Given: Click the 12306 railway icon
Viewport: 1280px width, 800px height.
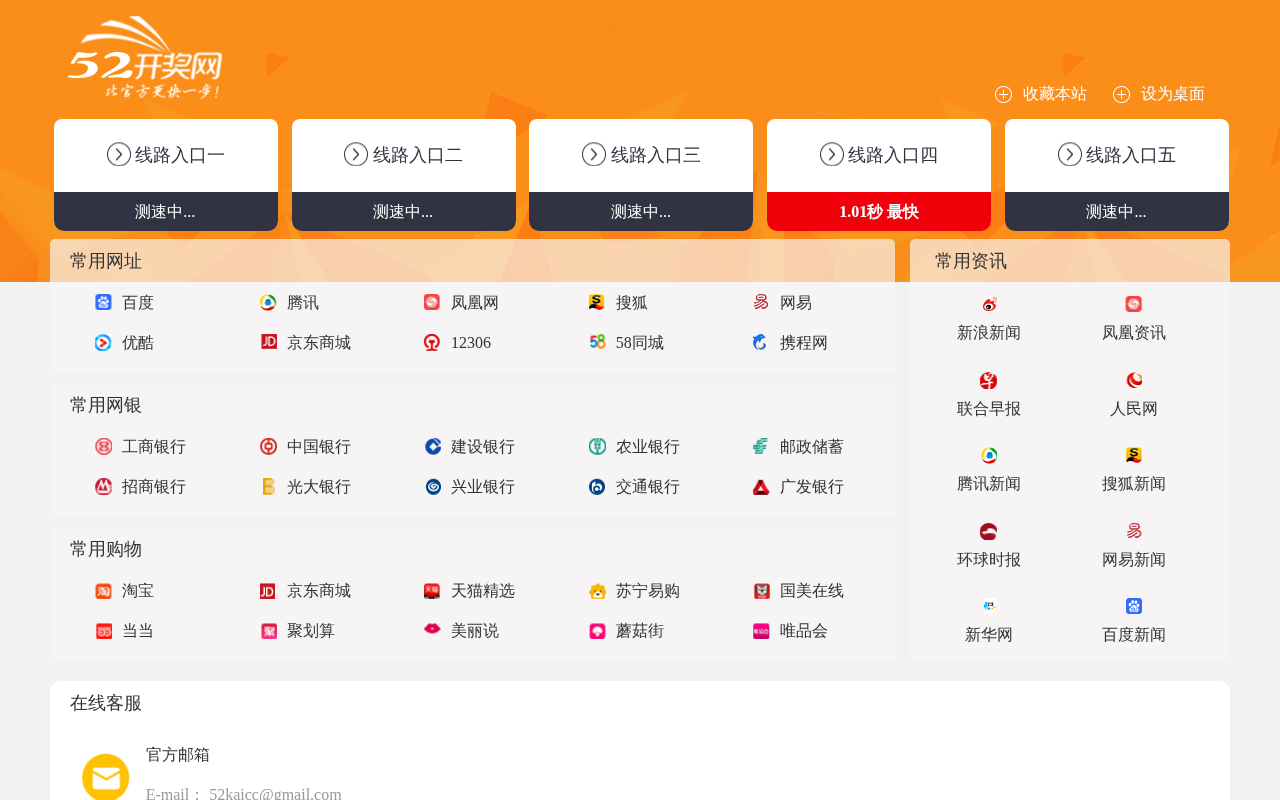Looking at the screenshot, I should (432, 342).
